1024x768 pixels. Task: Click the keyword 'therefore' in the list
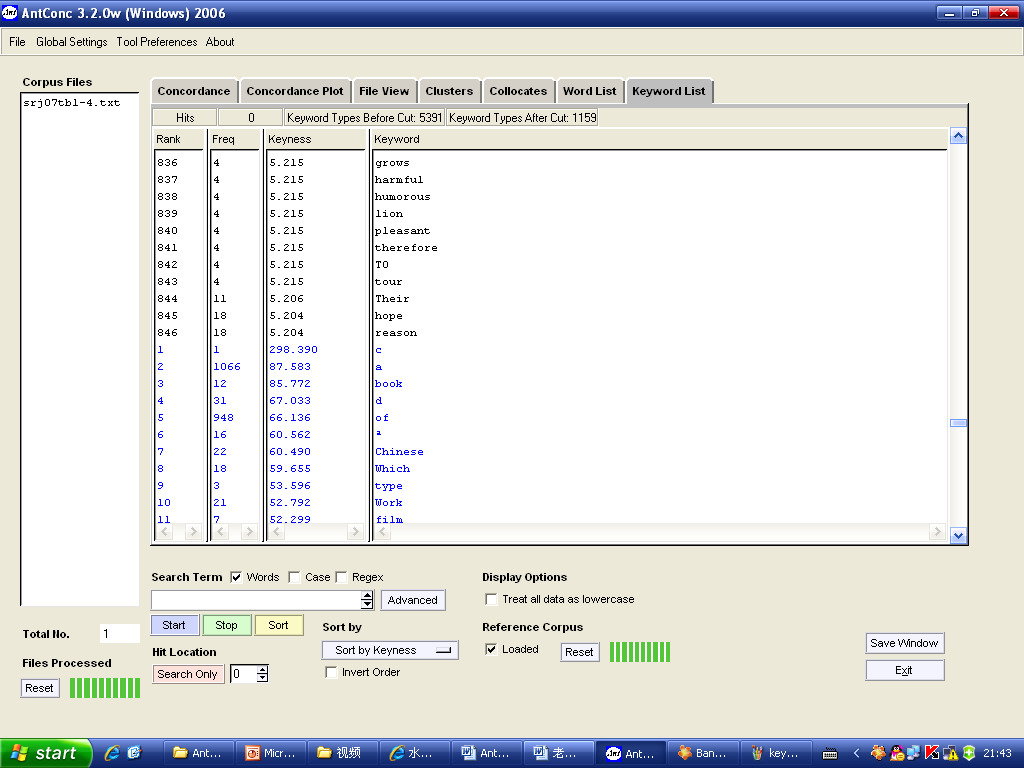coord(406,248)
